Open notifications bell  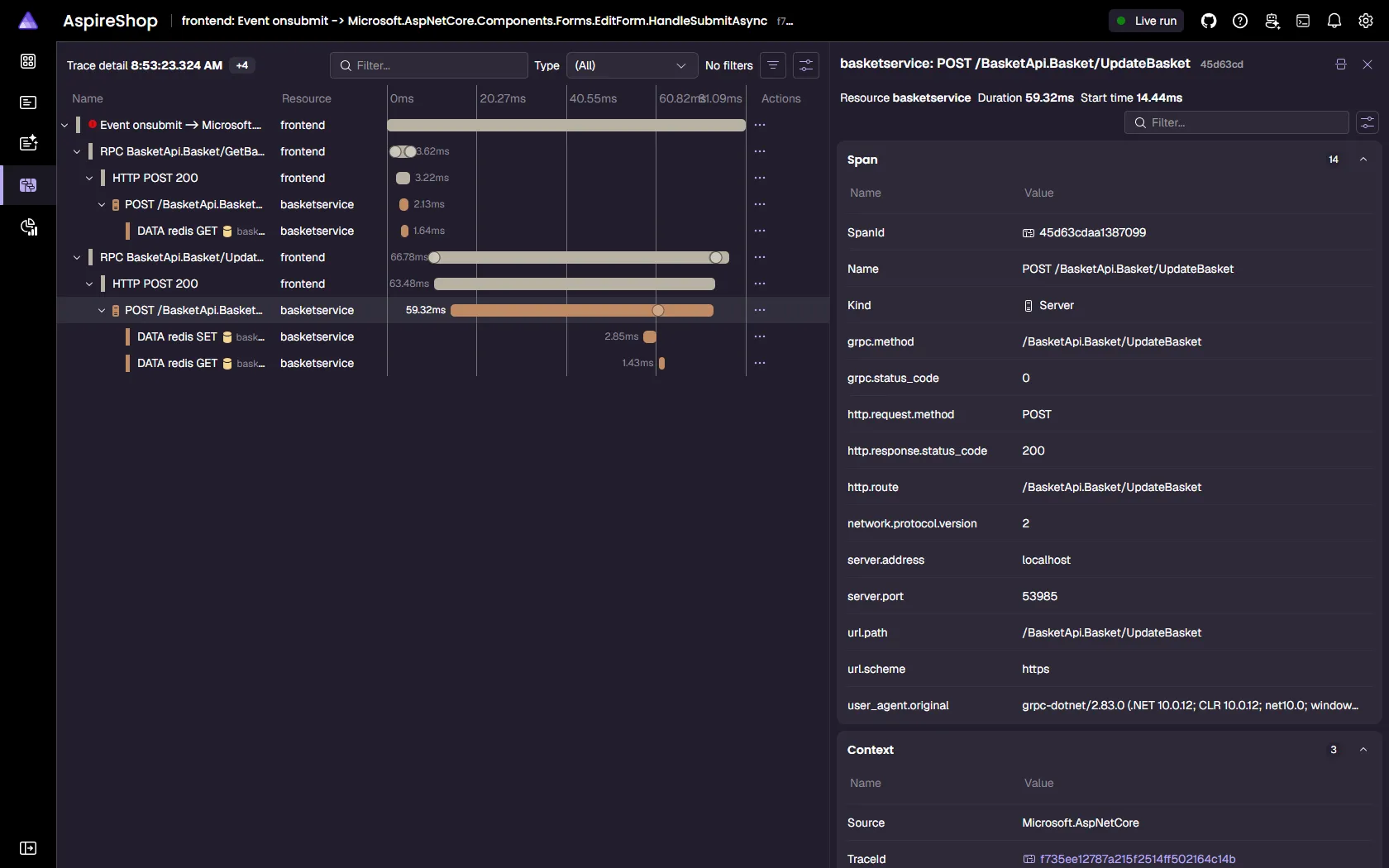coord(1334,21)
